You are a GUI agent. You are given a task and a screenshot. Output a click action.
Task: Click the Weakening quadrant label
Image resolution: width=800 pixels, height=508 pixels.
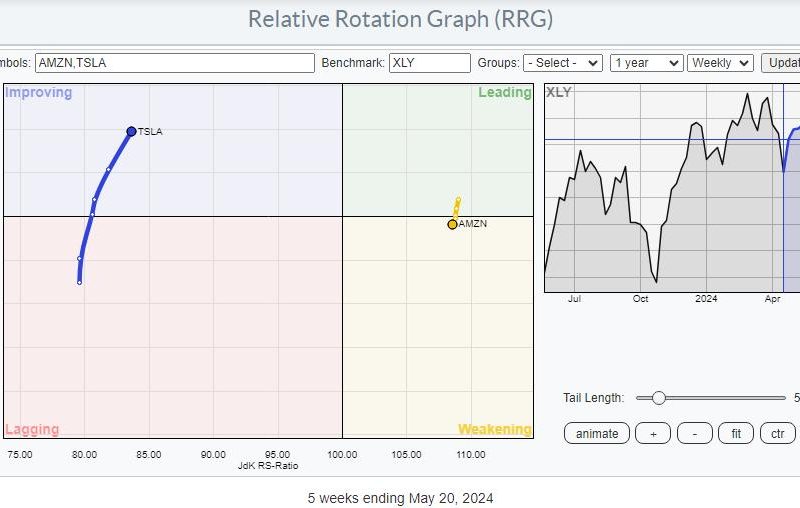494,429
